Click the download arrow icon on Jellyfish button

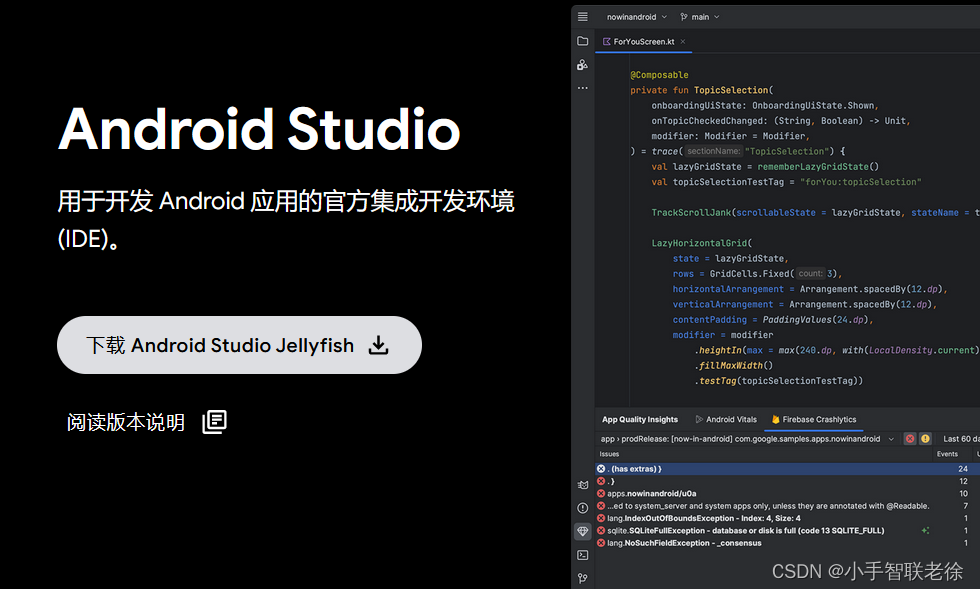click(x=378, y=345)
